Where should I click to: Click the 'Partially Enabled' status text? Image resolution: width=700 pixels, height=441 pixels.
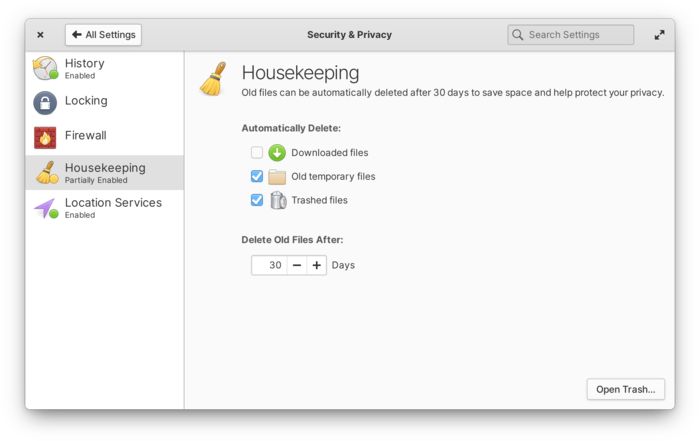click(x=96, y=180)
